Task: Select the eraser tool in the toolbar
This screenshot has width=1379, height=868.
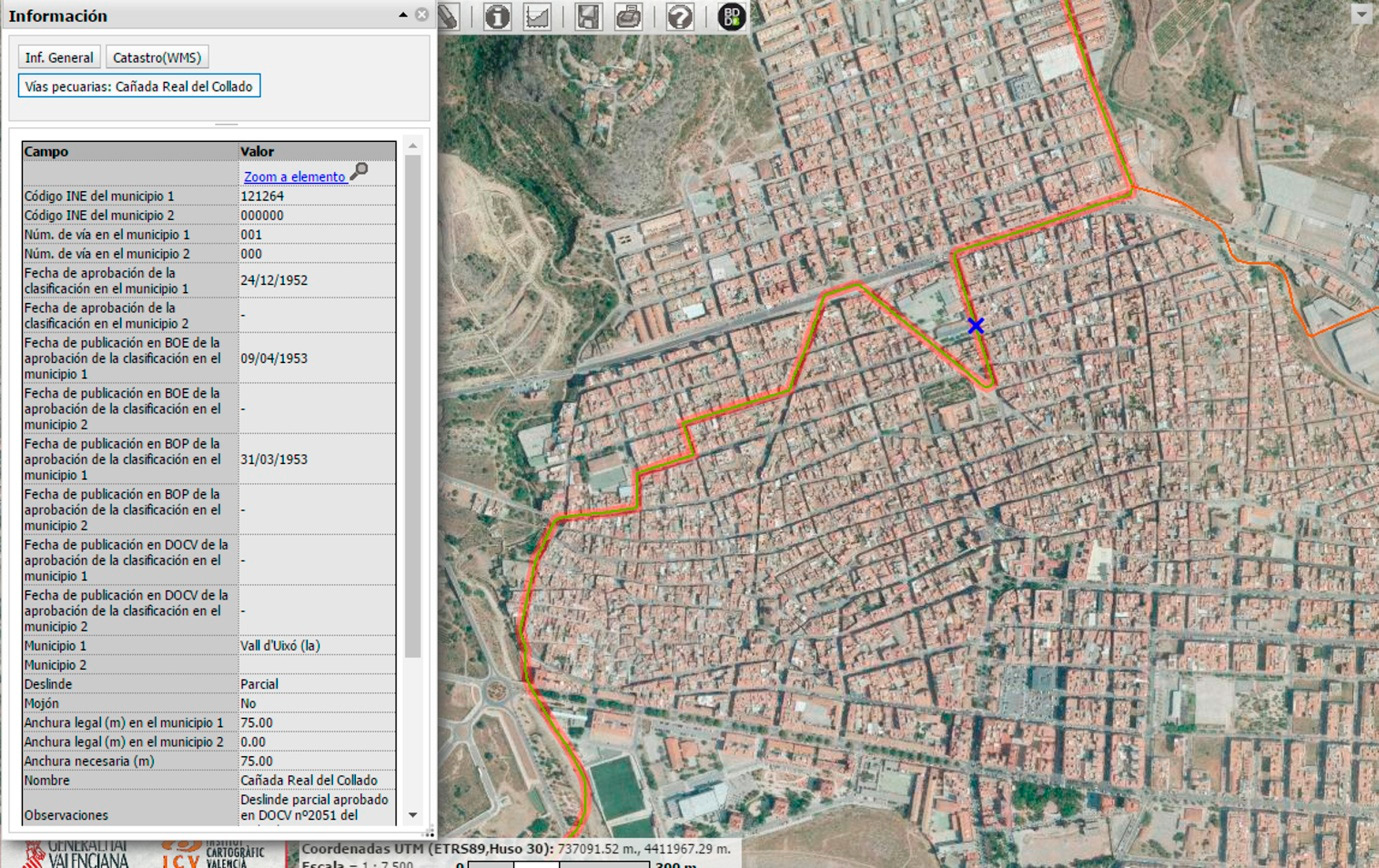Action: click(x=449, y=16)
